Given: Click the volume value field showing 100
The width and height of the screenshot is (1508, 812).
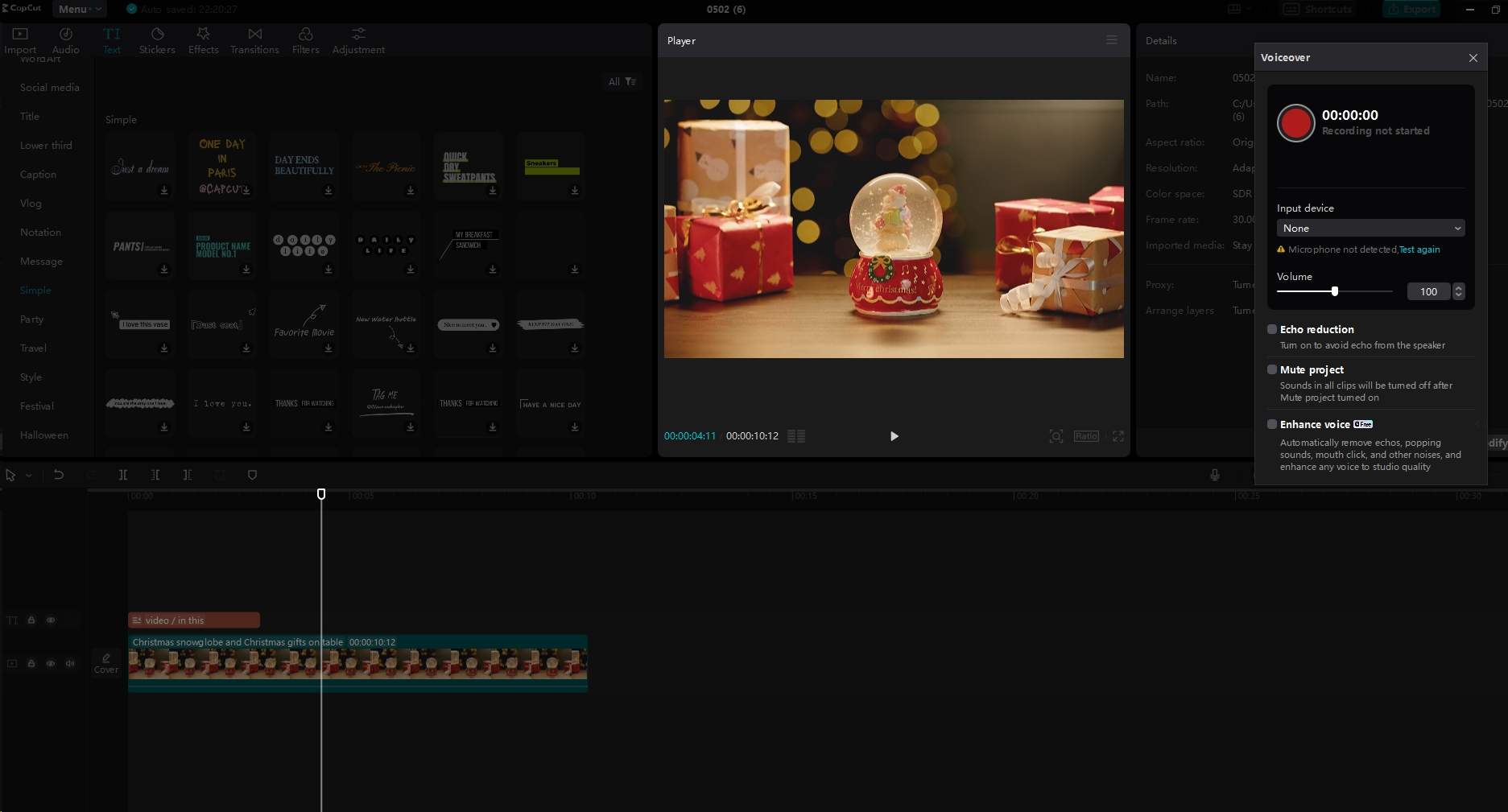Looking at the screenshot, I should [1428, 291].
